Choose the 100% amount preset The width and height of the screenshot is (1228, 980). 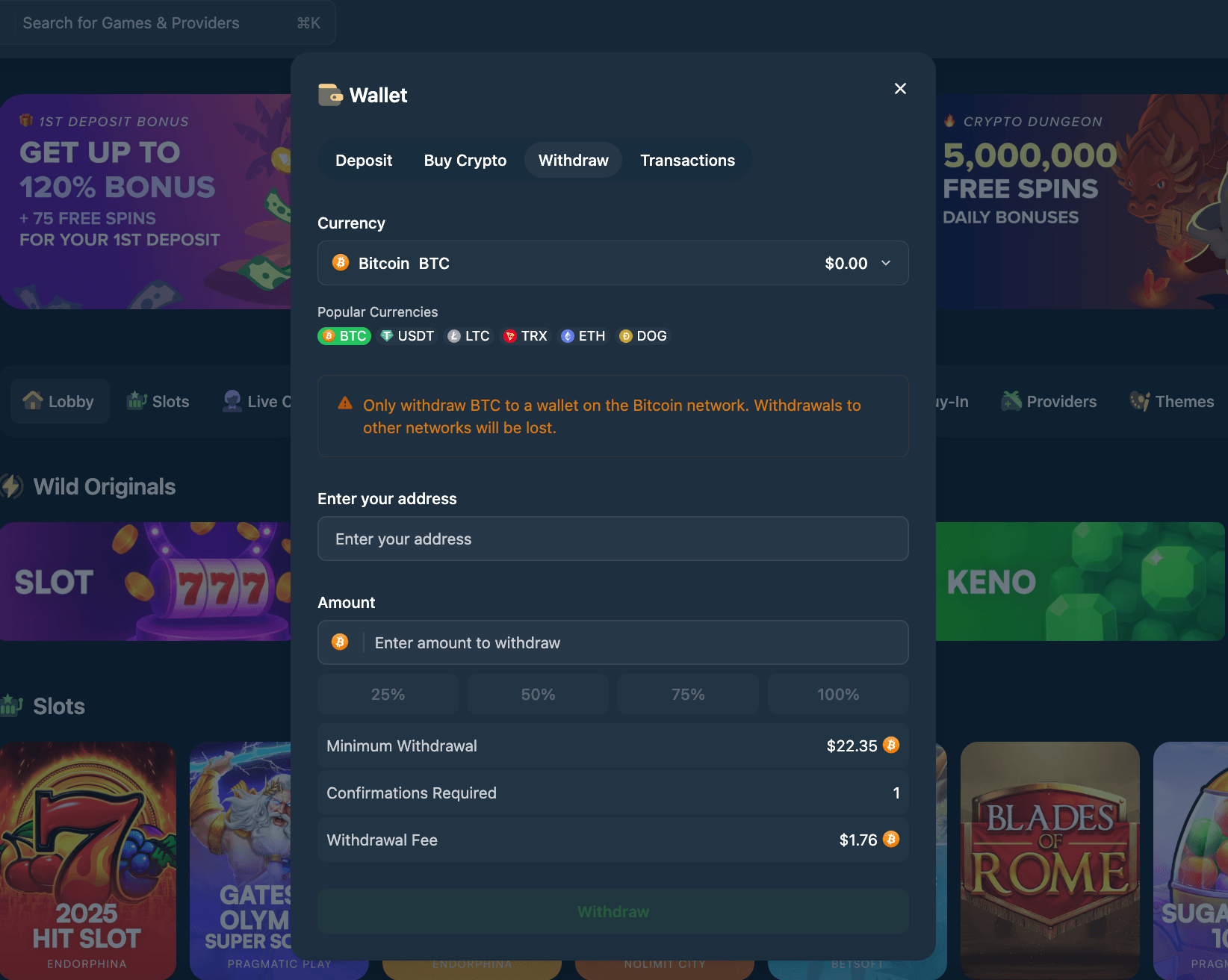coord(838,695)
